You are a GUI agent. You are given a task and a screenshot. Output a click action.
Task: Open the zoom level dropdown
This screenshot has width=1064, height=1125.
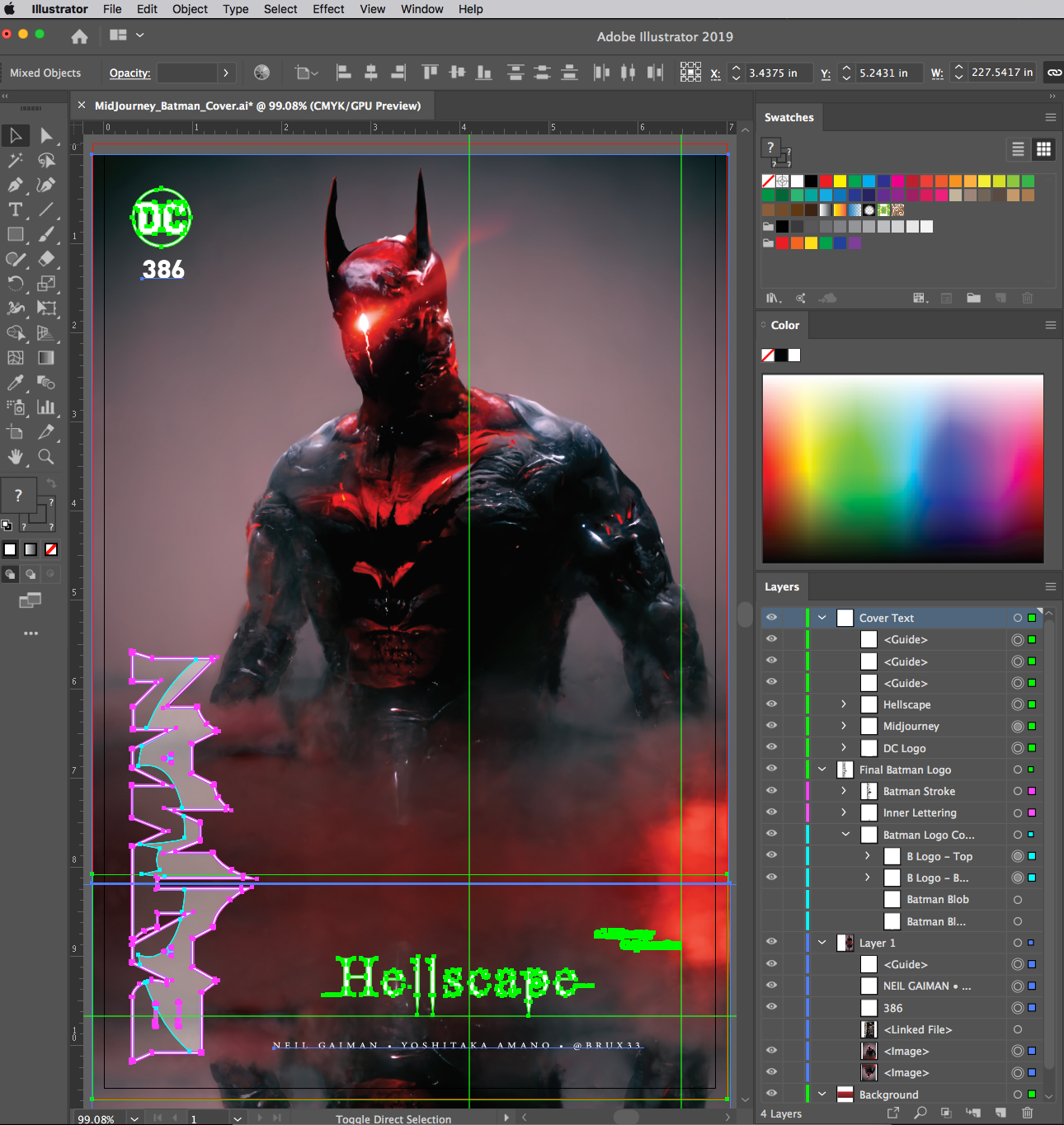click(x=134, y=1118)
